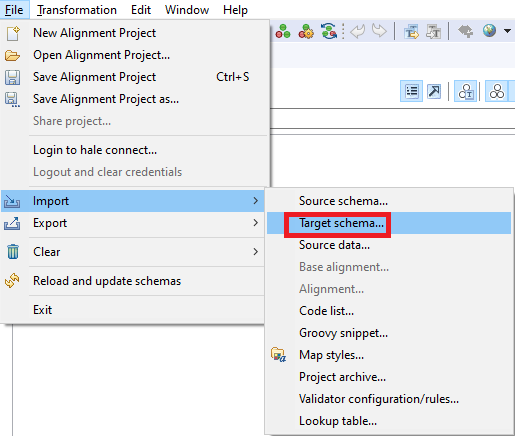Select Source schema... in Import submenu
This screenshot has width=515, height=436.
343,201
